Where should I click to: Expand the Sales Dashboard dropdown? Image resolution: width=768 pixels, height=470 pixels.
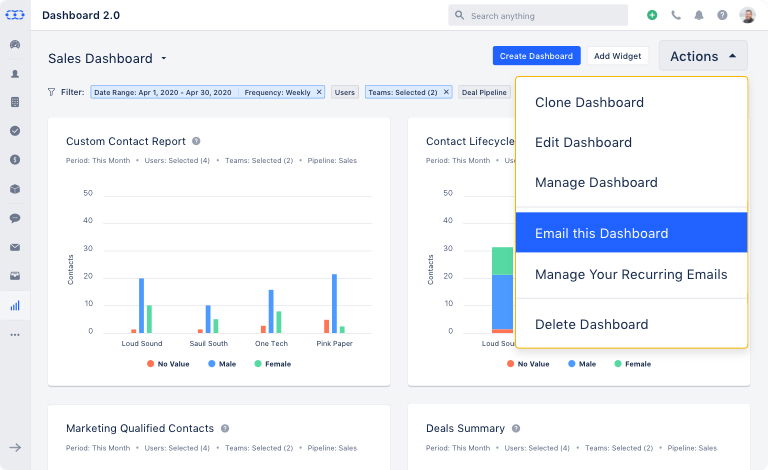(164, 59)
